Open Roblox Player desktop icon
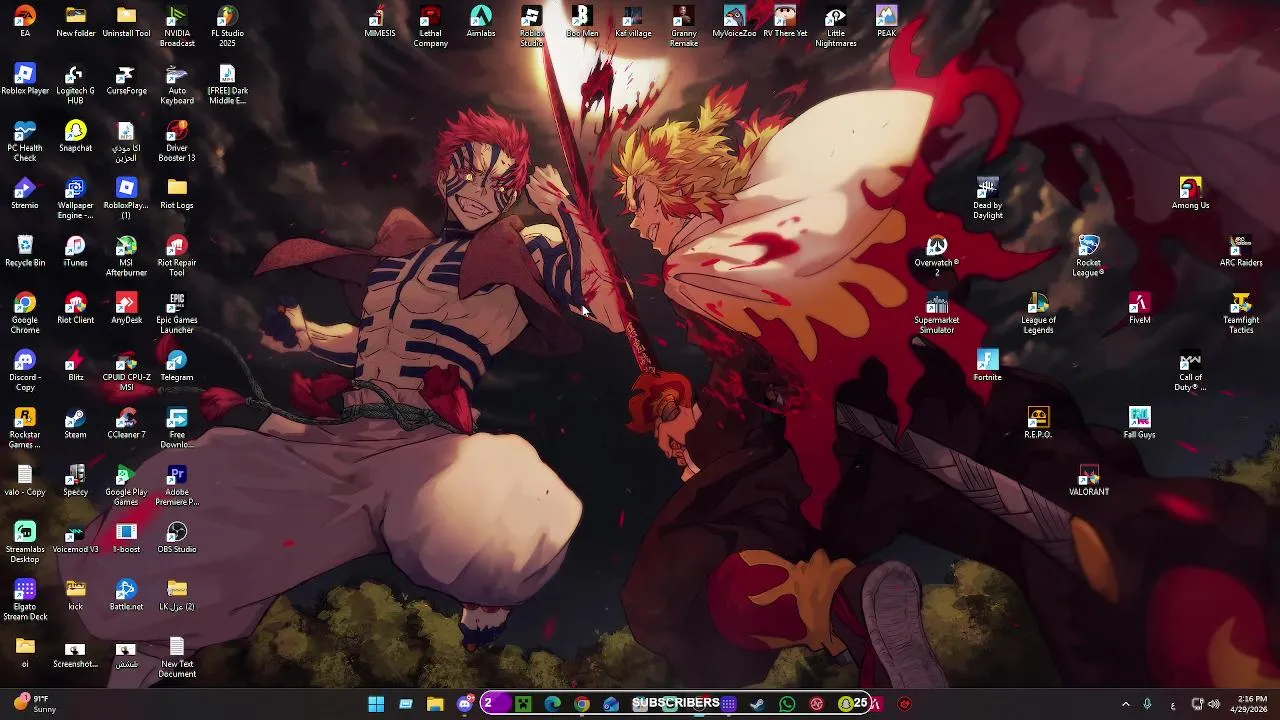The height and width of the screenshot is (720, 1280). point(25,80)
